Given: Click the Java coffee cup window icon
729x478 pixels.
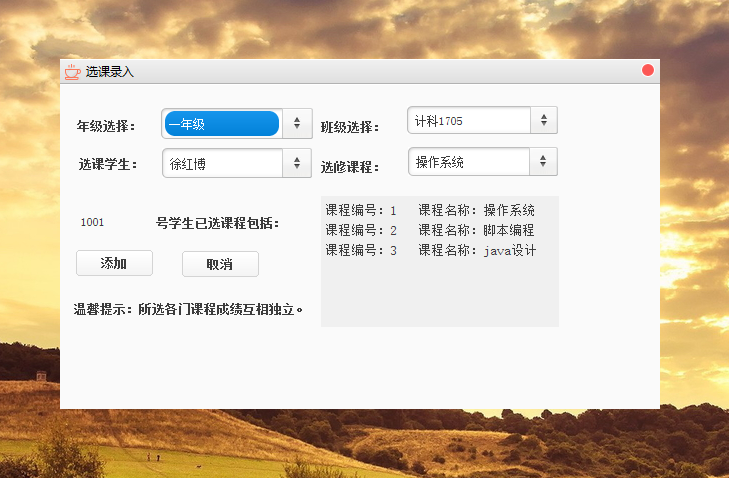Looking at the screenshot, I should (x=73, y=72).
